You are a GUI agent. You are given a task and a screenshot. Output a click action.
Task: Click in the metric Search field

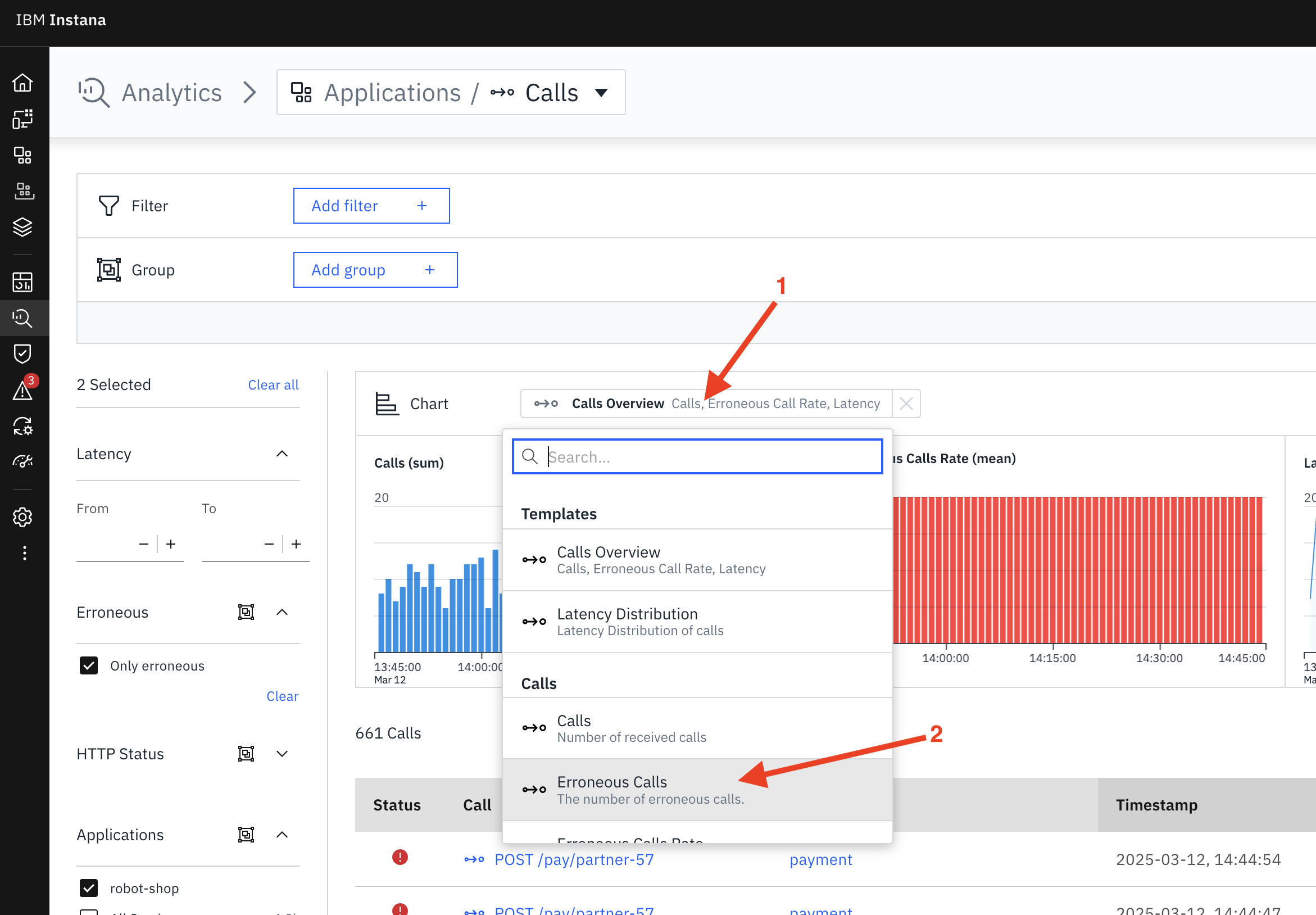click(697, 456)
